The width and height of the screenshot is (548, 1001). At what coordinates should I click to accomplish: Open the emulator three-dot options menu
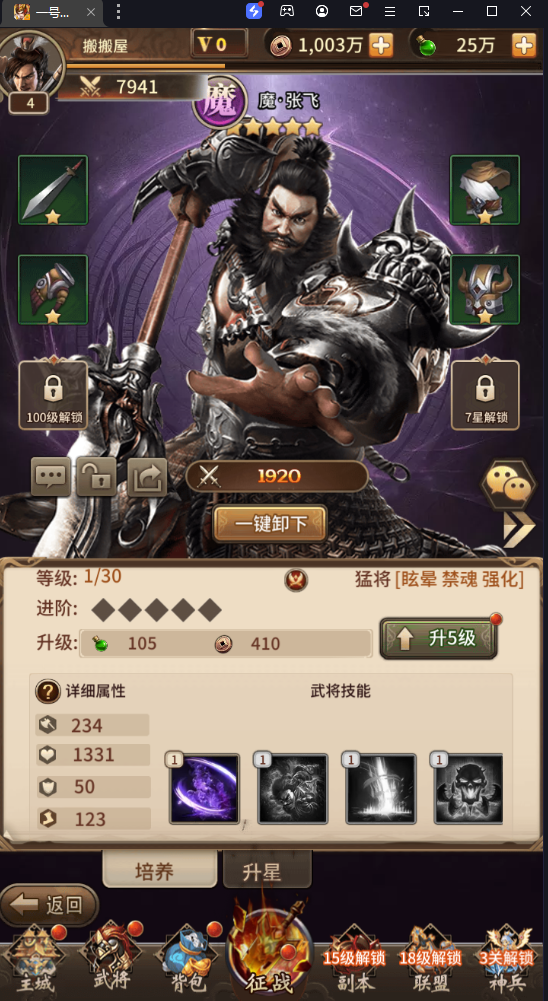tap(118, 11)
